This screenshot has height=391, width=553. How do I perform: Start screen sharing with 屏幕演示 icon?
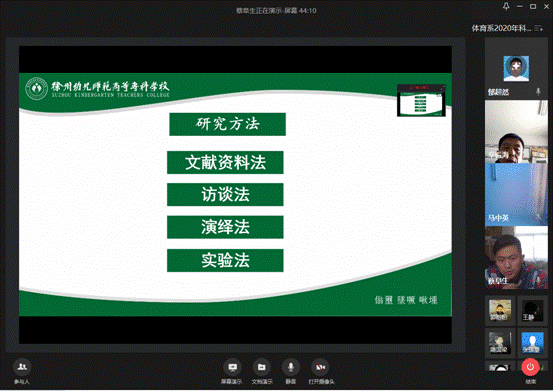pos(232,367)
